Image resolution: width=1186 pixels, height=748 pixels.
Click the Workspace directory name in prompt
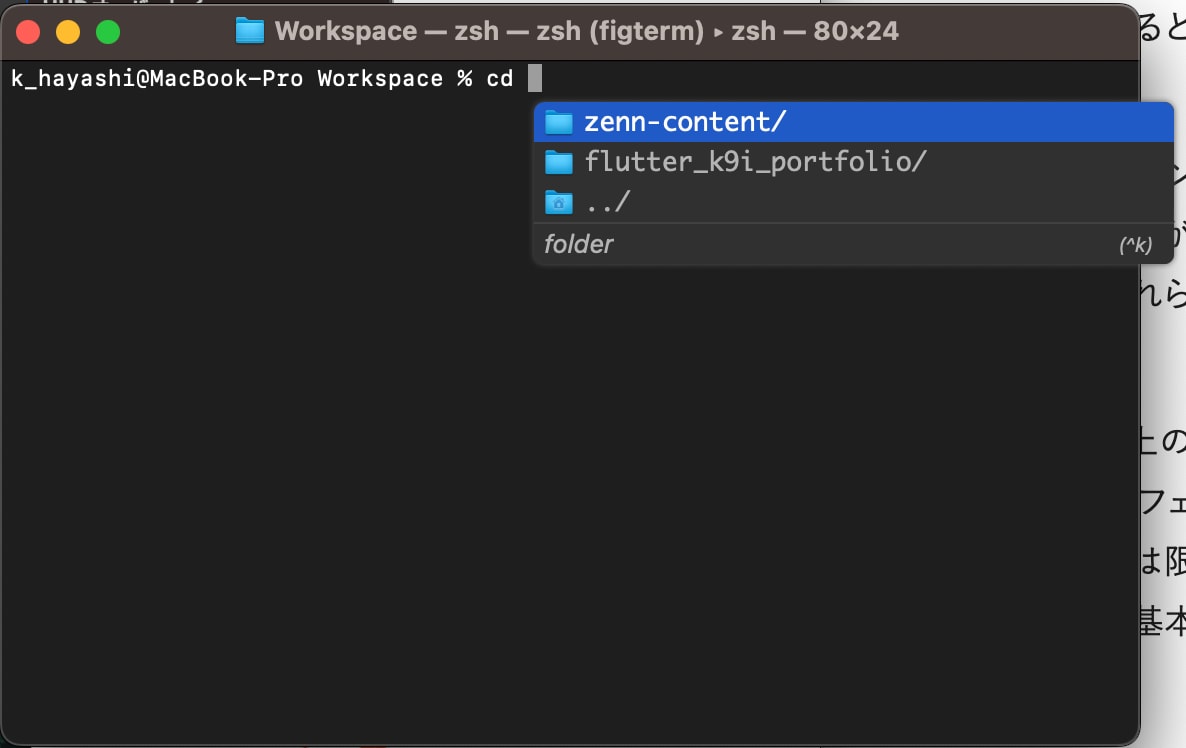click(x=380, y=78)
